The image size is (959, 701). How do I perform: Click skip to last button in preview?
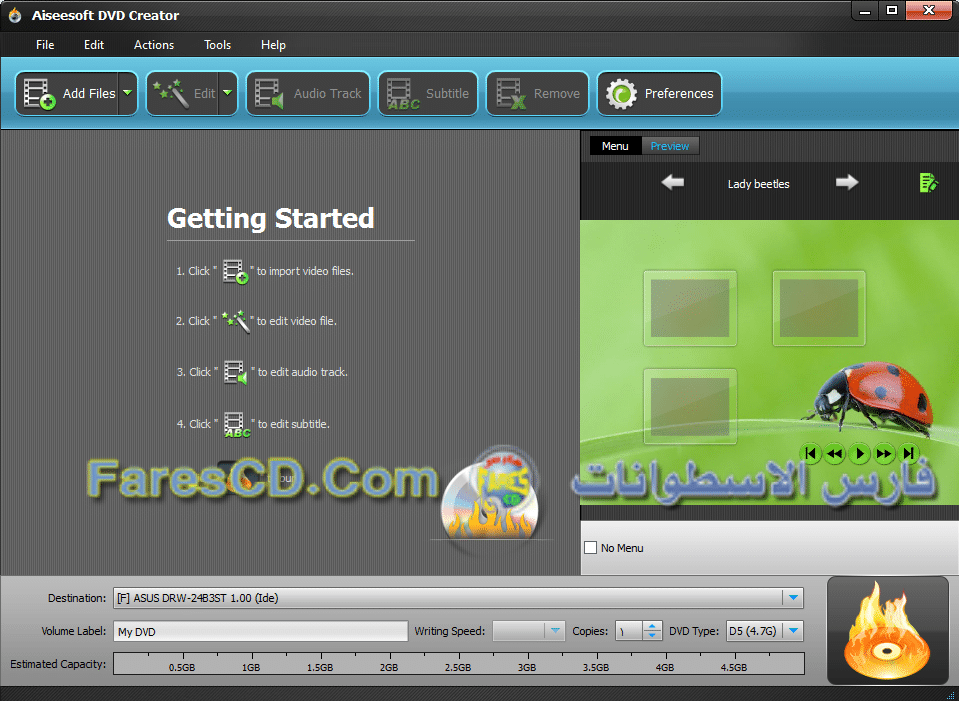point(908,454)
